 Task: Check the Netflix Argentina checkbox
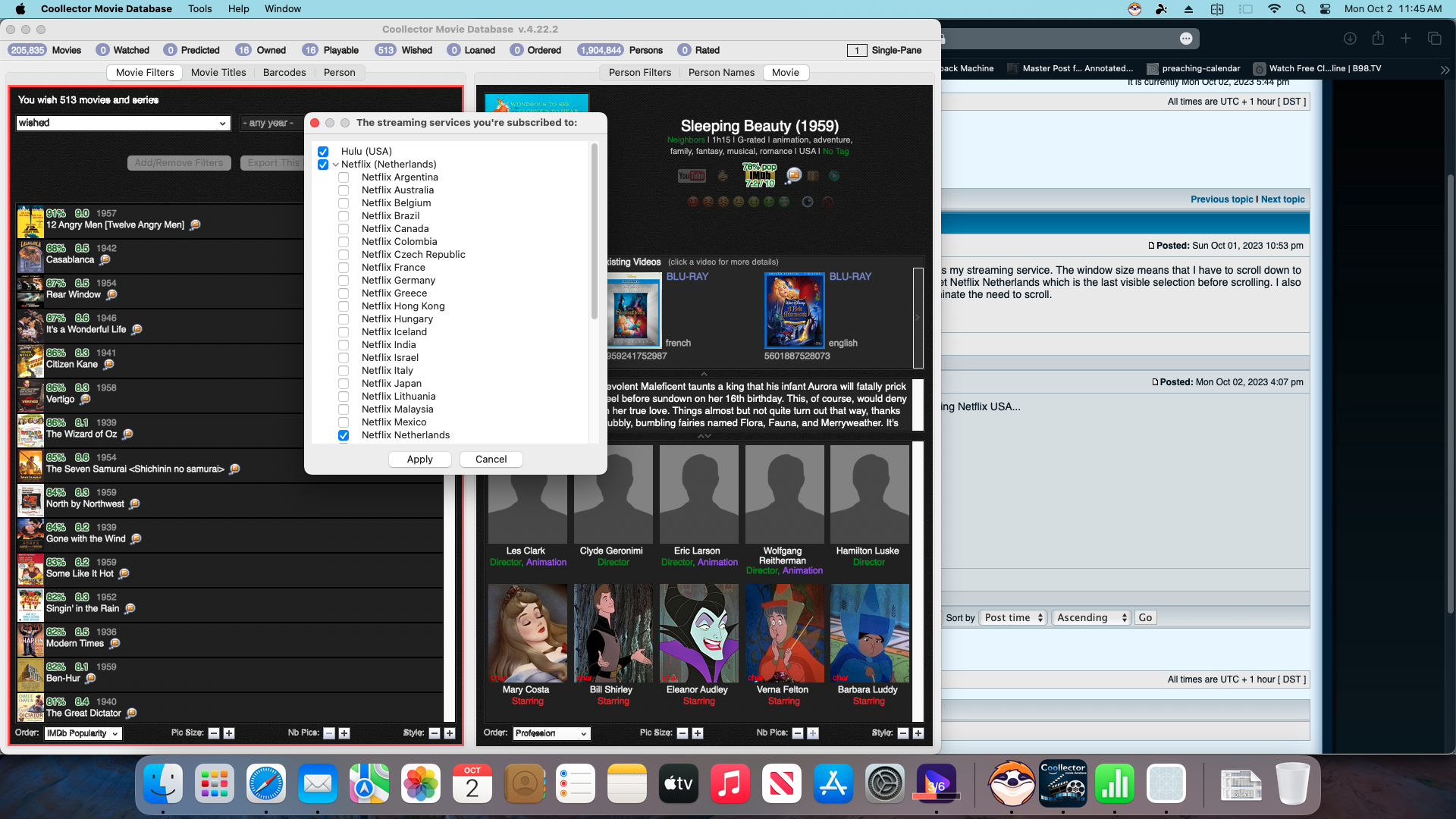[344, 177]
